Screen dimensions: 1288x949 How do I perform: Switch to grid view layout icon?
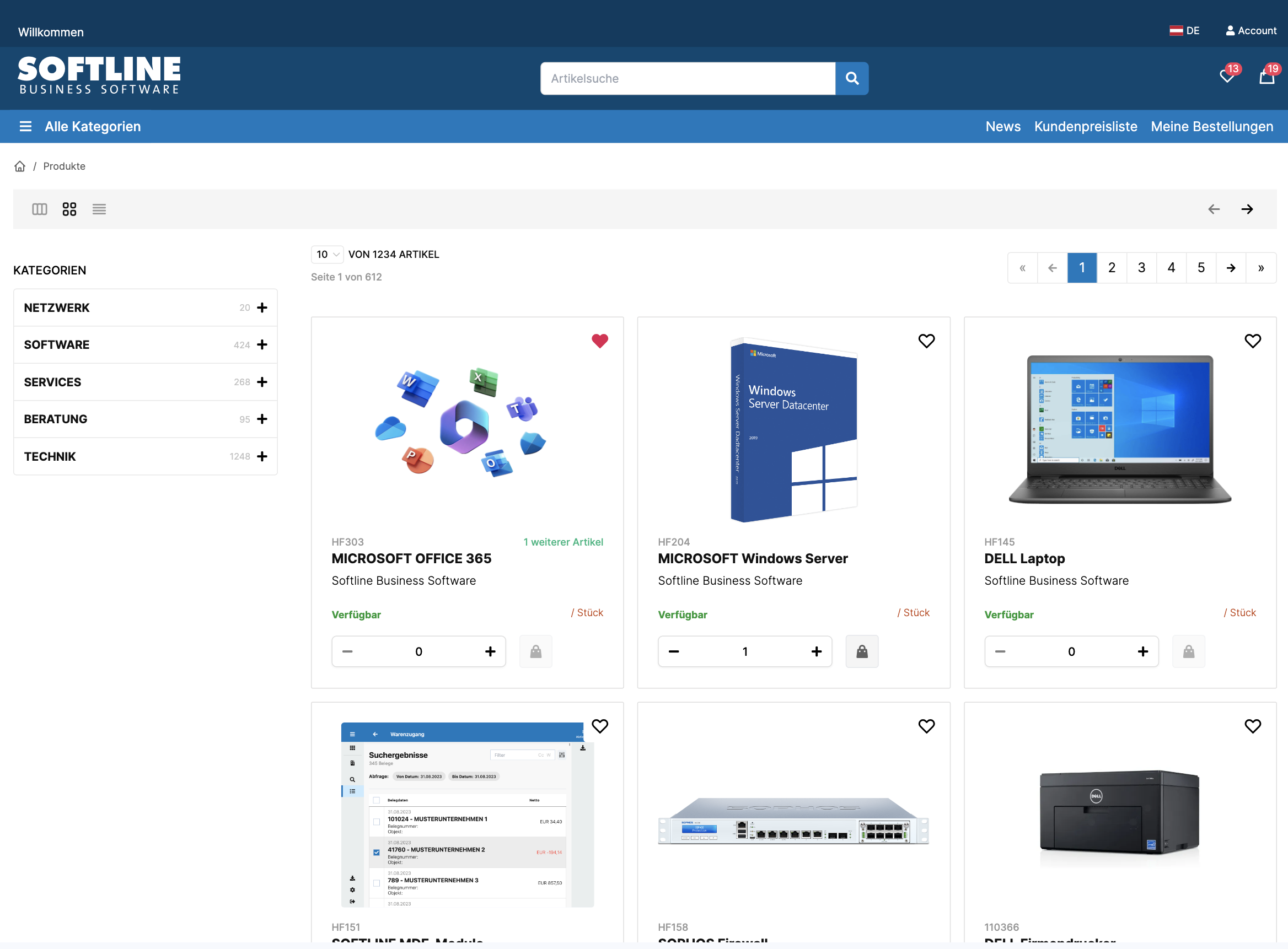tap(69, 209)
